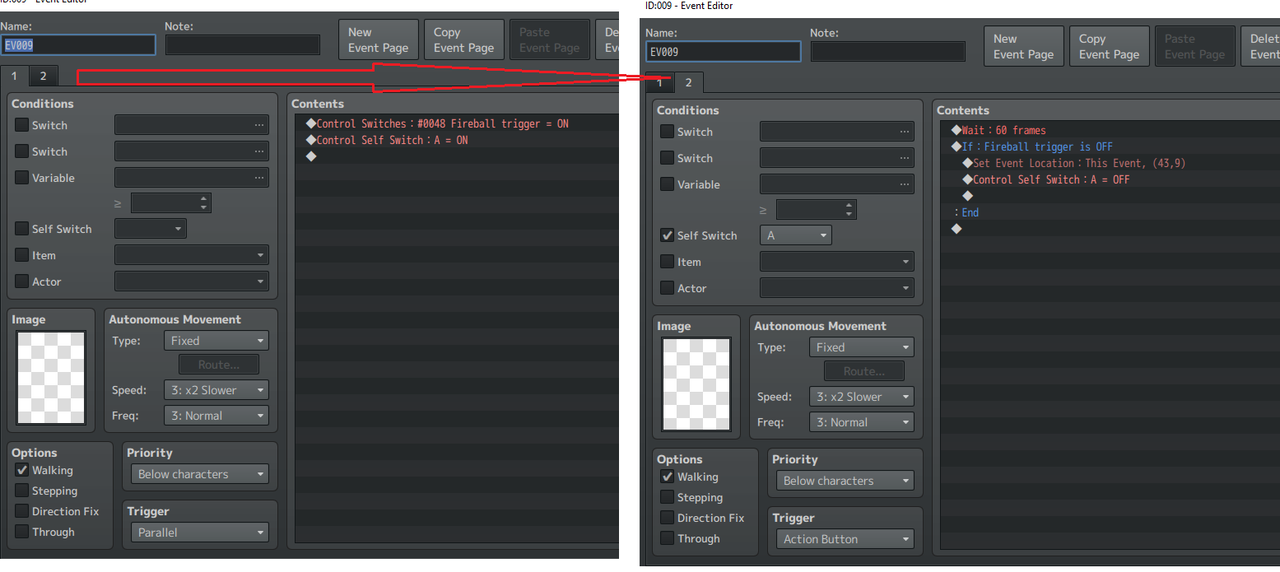This screenshot has height=572, width=1280.
Task: Open Trigger dropdown showing Parallel
Action: [199, 532]
